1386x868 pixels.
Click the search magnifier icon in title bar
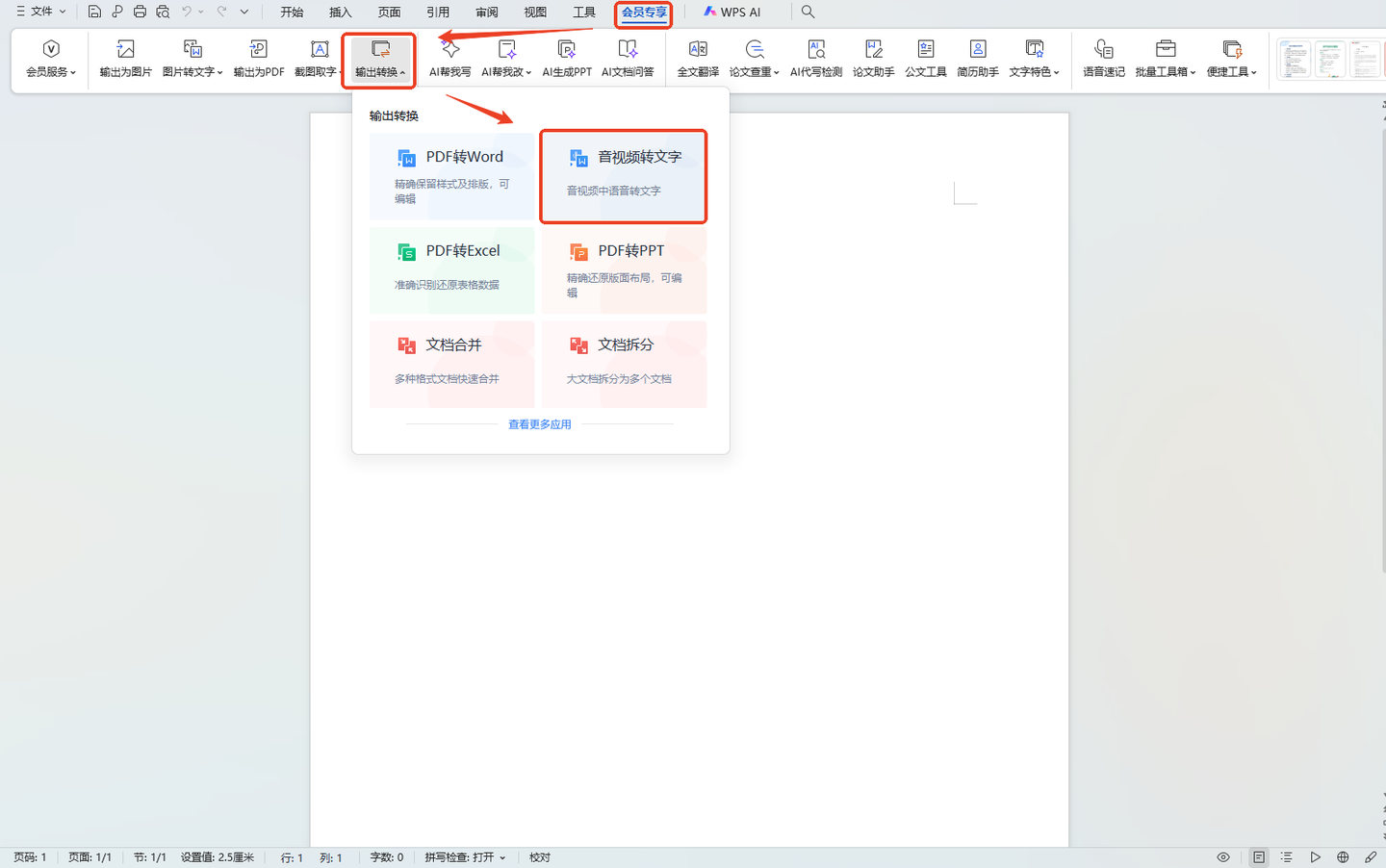point(808,12)
